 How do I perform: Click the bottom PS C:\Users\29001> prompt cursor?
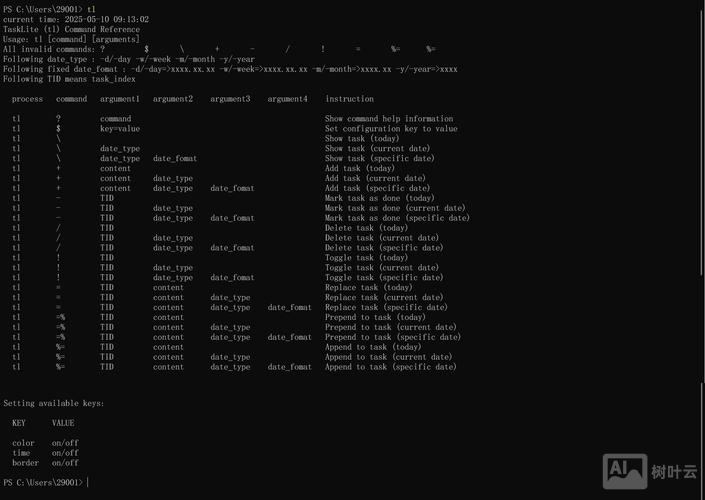coord(87,483)
